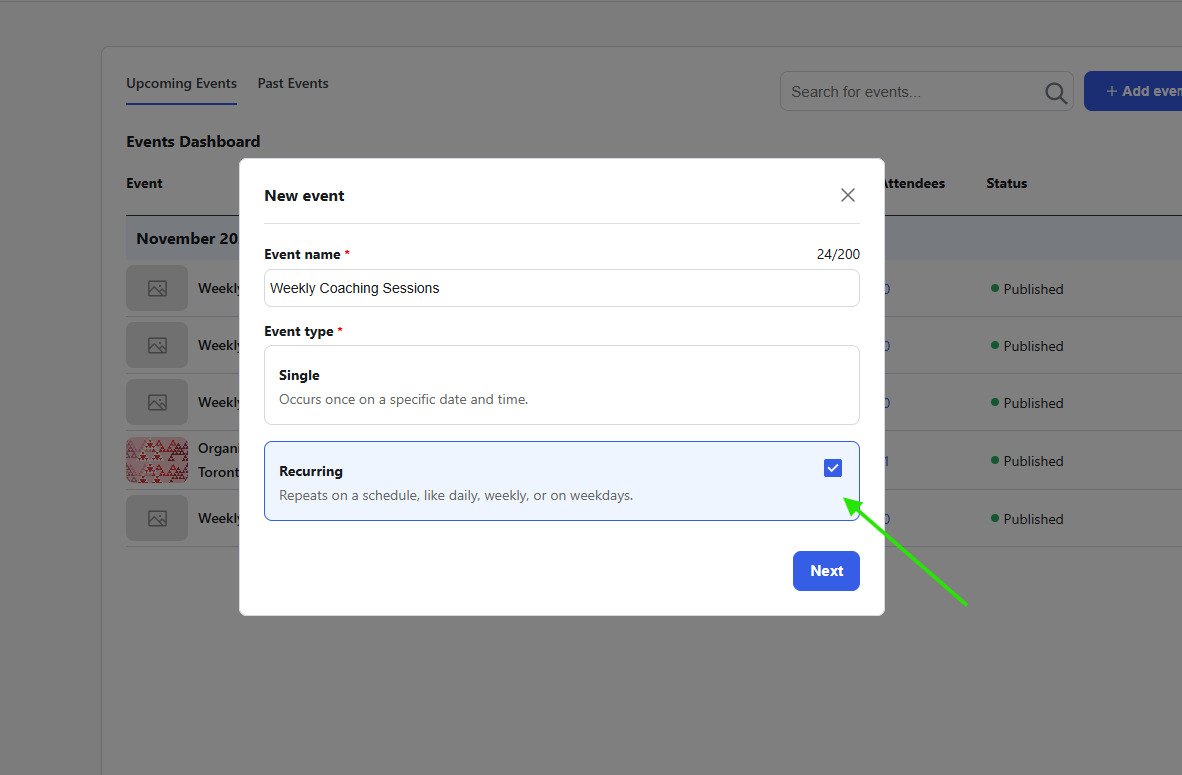This screenshot has width=1182, height=775.
Task: Select the Recurring event type card
Action: (540, 481)
